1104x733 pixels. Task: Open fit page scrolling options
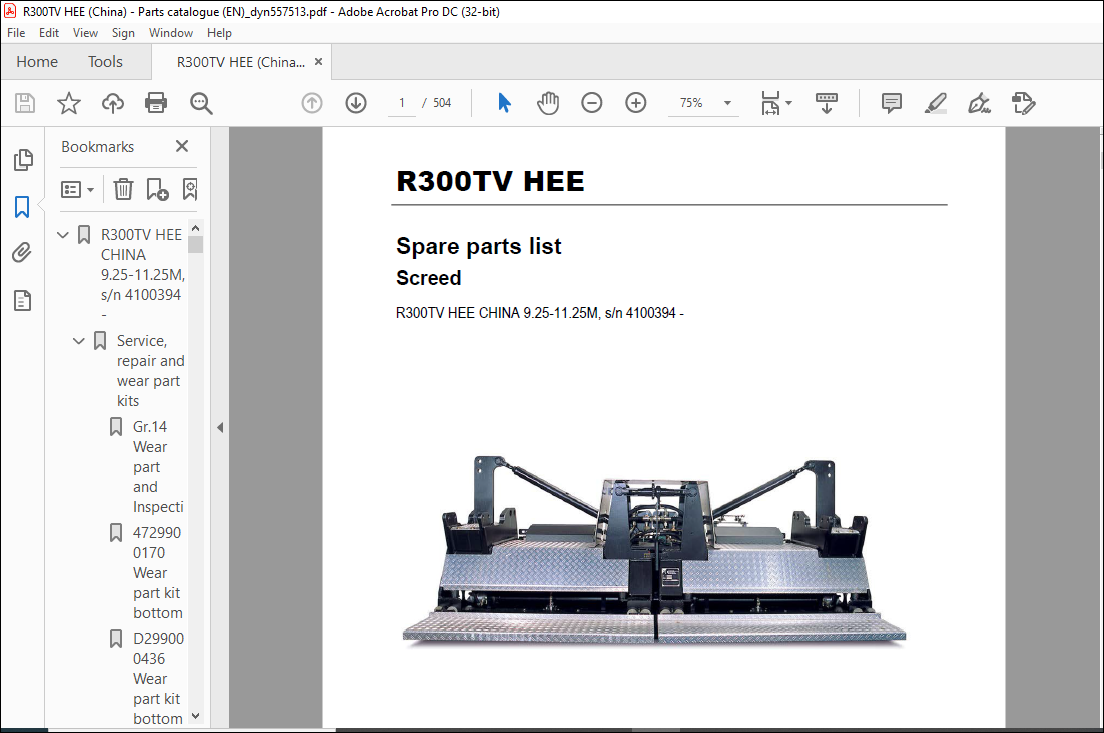point(776,103)
